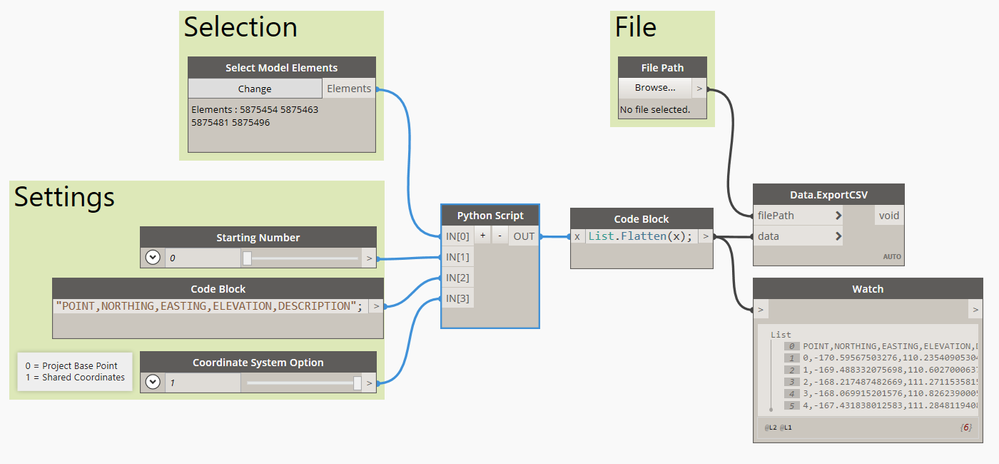Image resolution: width=999 pixels, height=464 pixels.
Task: Edit the POINT,NORTHING,EASTING code block text
Action: click(x=209, y=306)
